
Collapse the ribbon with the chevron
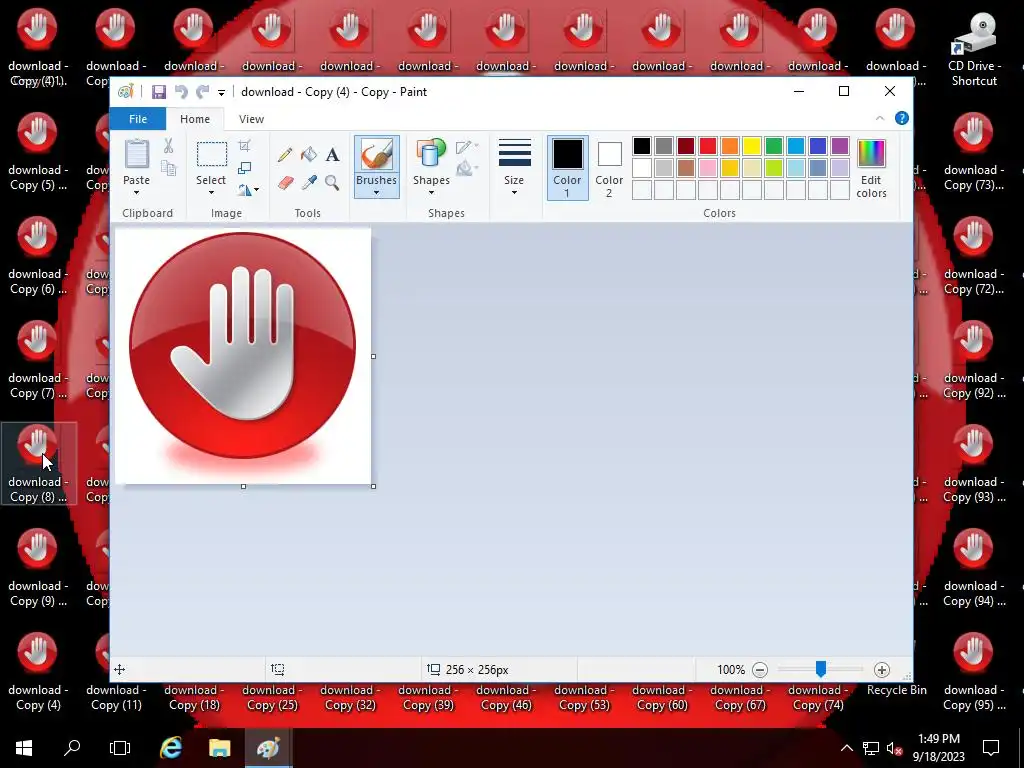pos(880,118)
